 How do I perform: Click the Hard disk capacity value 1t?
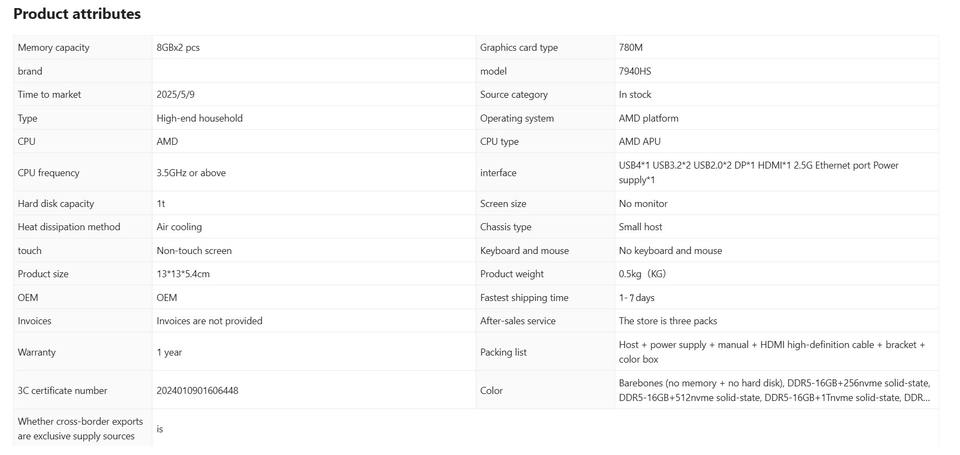click(x=161, y=203)
